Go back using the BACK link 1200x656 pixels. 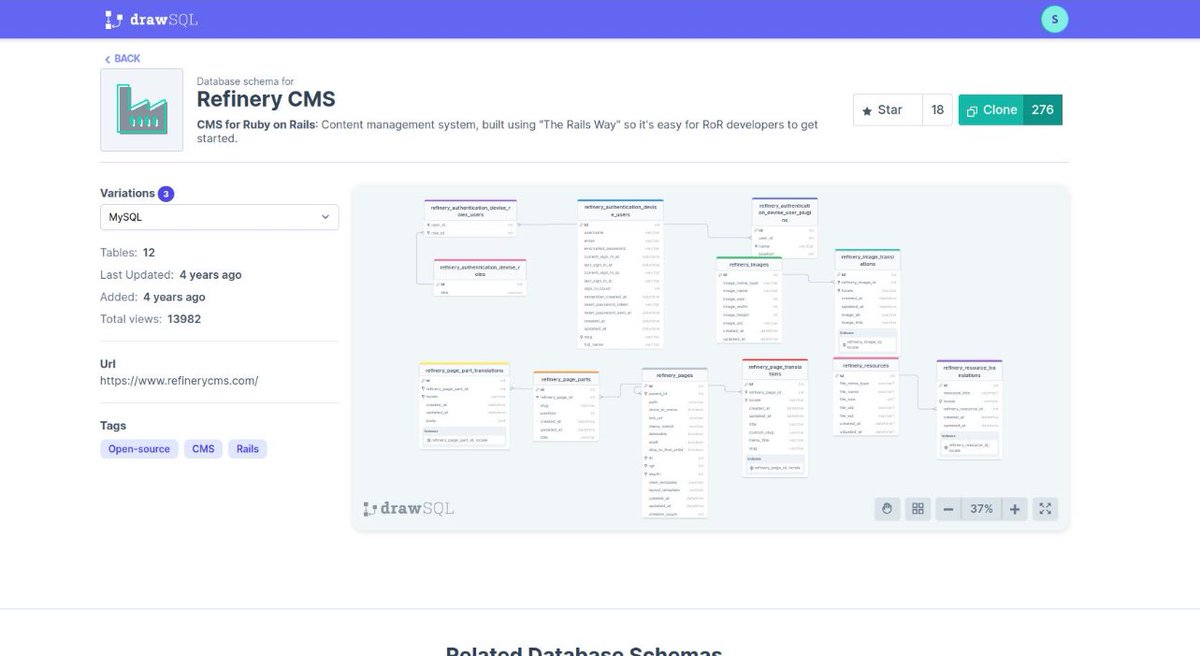tap(122, 58)
